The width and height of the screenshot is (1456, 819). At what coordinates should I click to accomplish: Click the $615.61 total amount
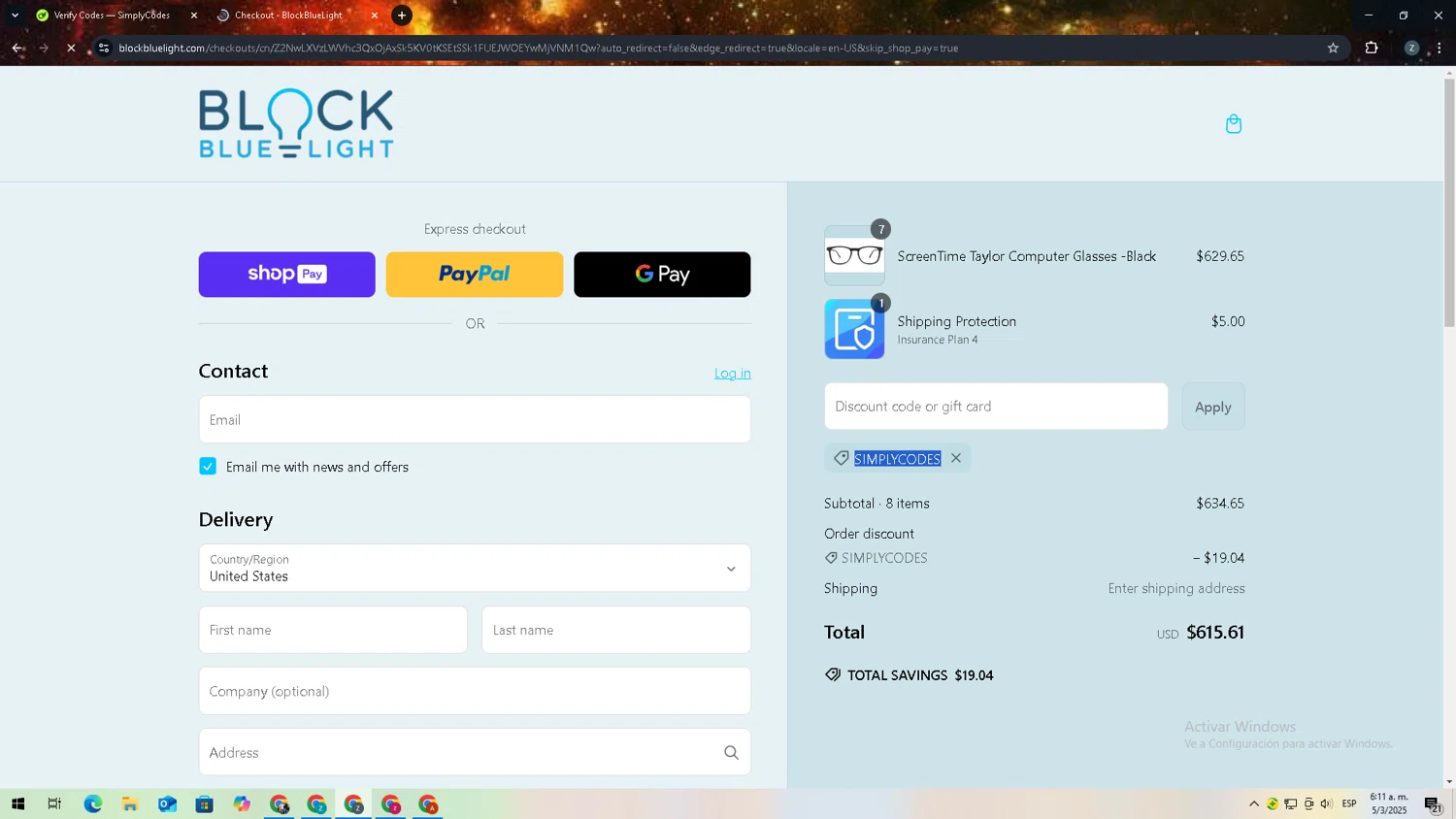(1215, 632)
